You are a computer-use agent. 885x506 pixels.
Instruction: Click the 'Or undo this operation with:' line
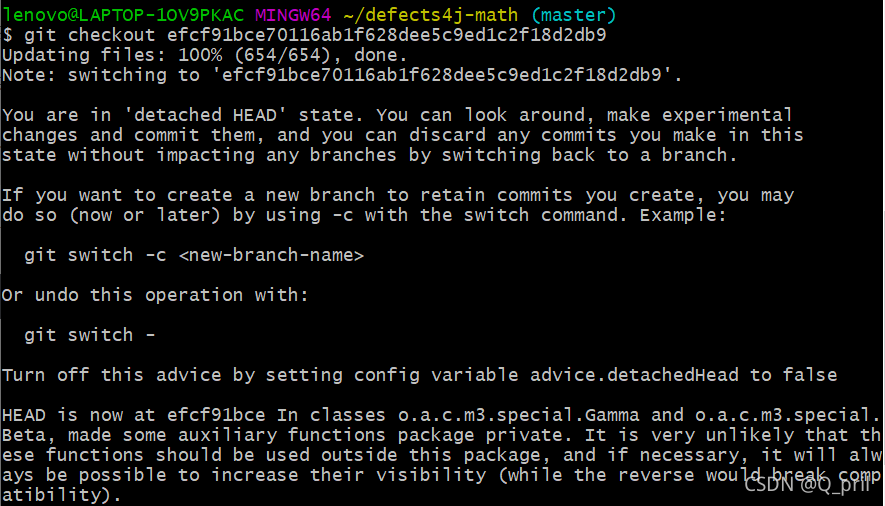pos(155,295)
